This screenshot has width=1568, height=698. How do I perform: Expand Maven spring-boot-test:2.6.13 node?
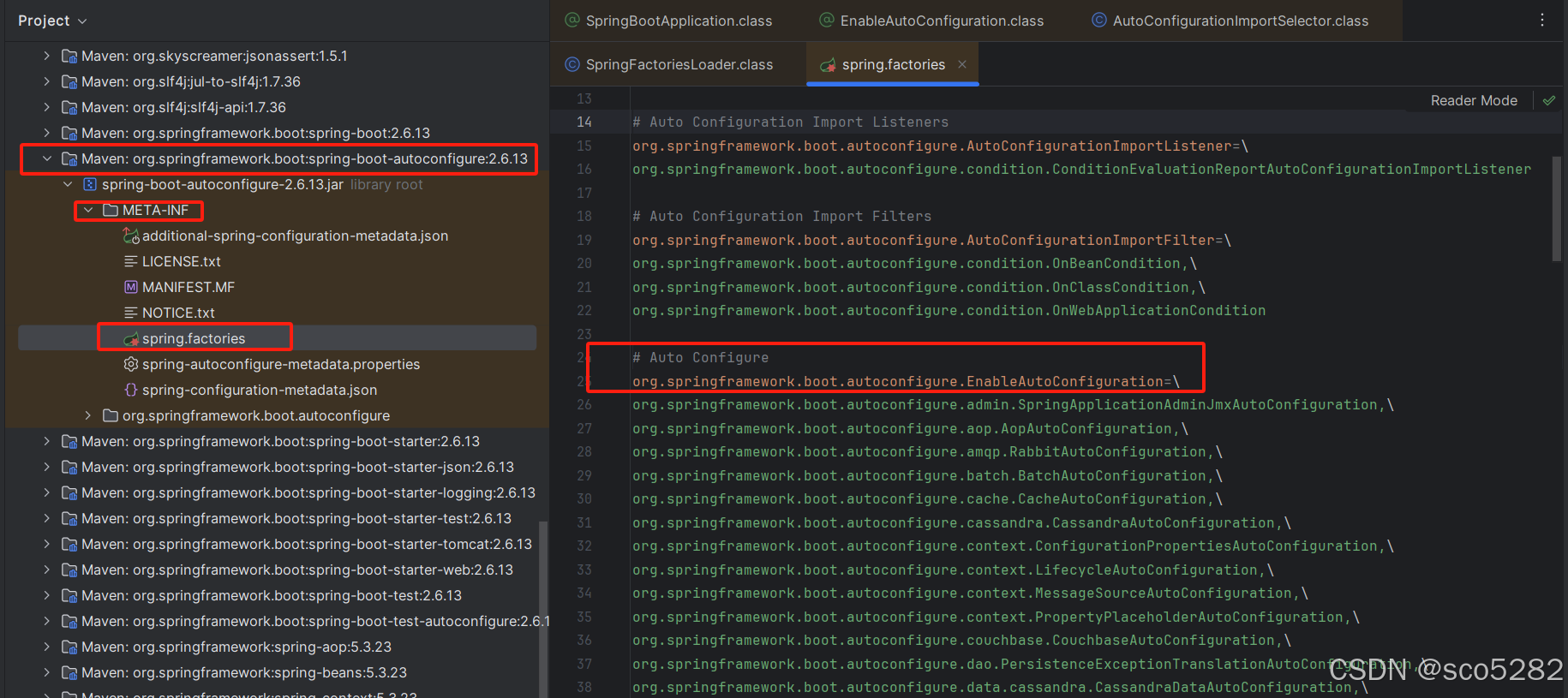click(46, 595)
